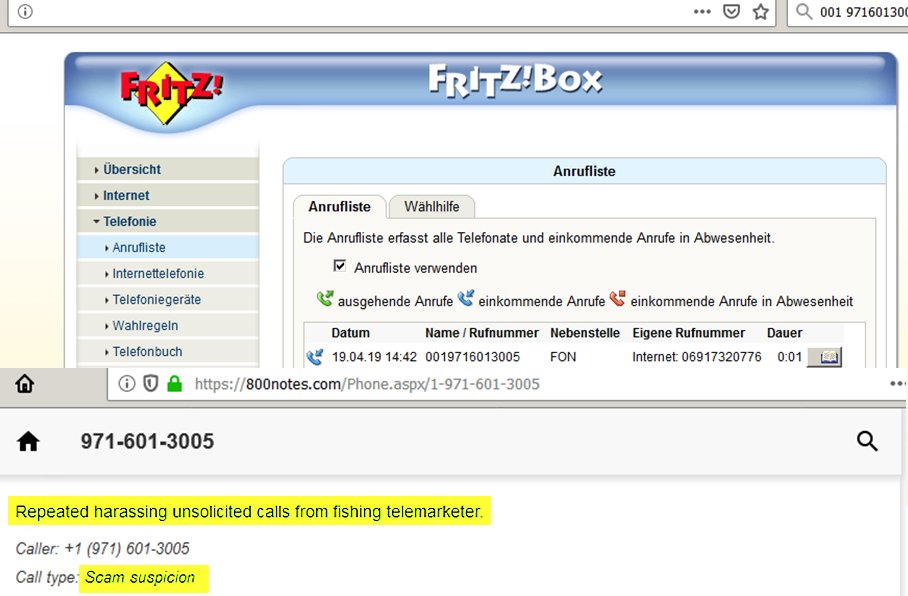The image size is (908, 596).
Task: Click the info icon in 800notes address bar
Action: 127,383
